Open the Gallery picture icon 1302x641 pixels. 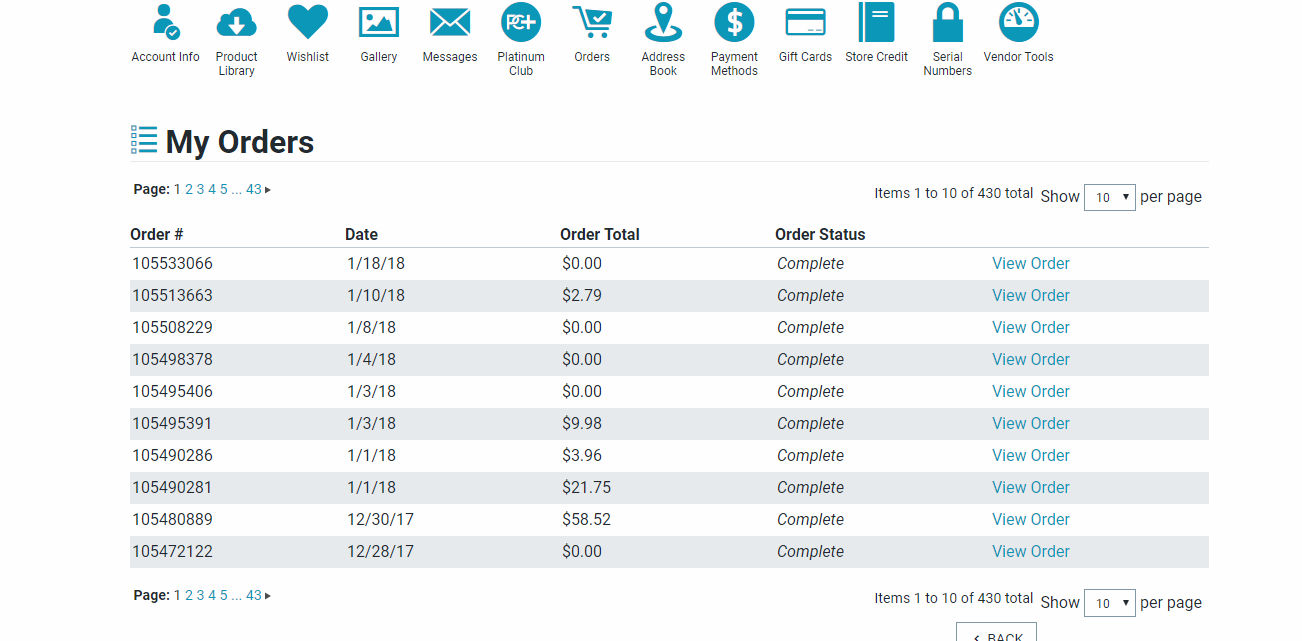379,22
